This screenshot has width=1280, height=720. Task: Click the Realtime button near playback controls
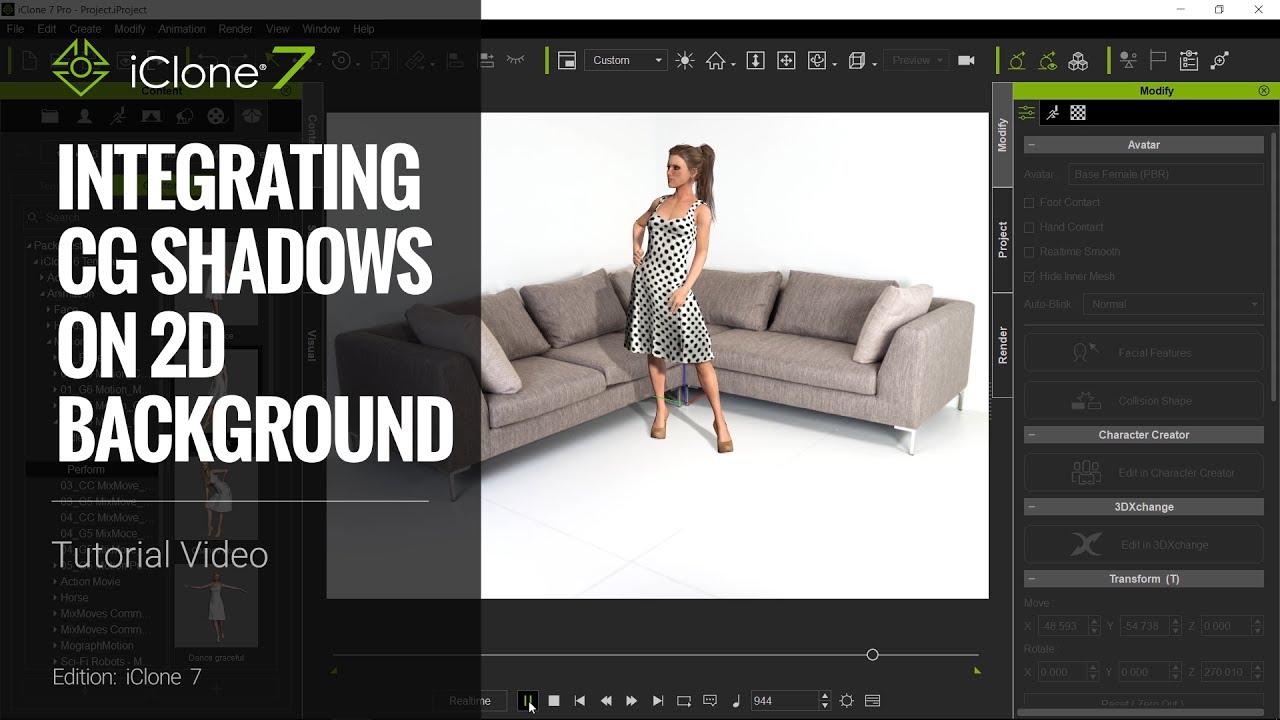click(470, 701)
